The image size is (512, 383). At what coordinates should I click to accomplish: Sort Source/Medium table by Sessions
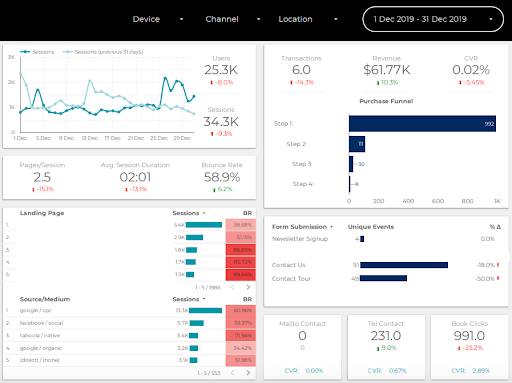tap(189, 299)
